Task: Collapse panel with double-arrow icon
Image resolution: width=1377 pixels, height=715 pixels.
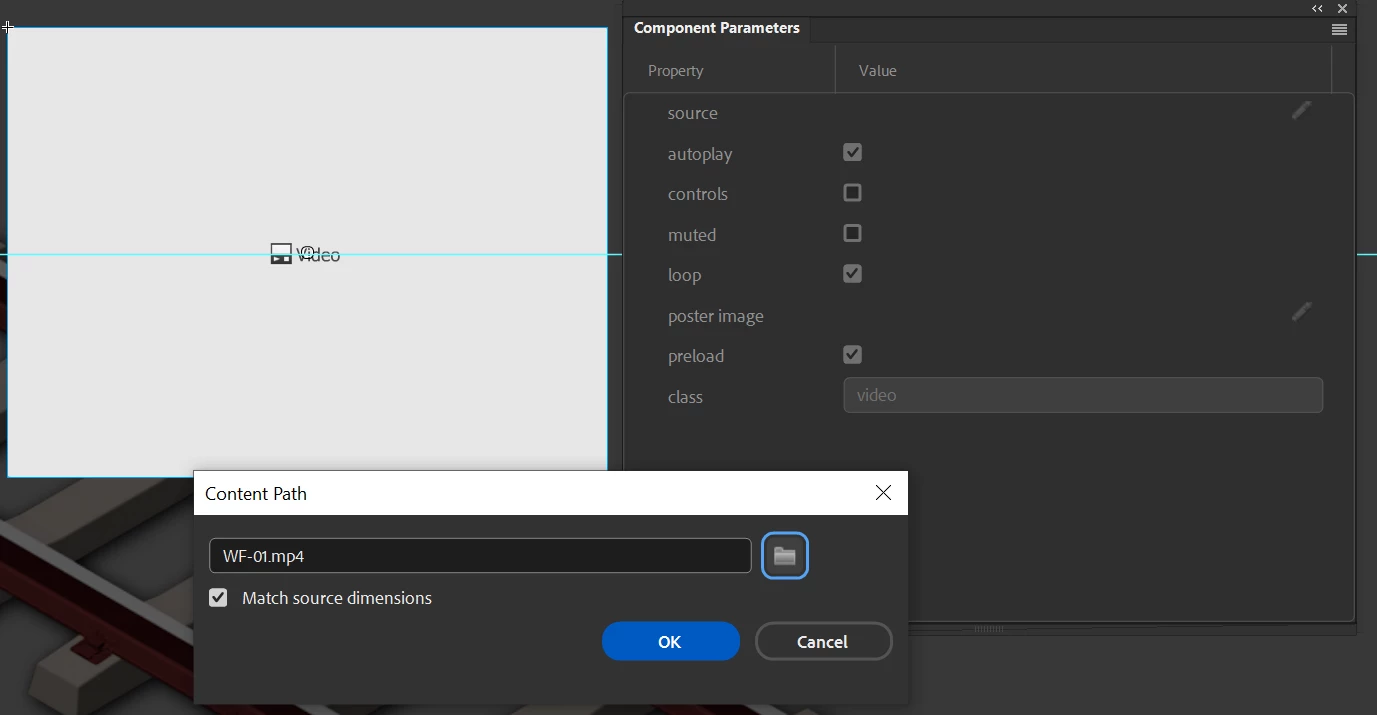Action: [x=1318, y=8]
